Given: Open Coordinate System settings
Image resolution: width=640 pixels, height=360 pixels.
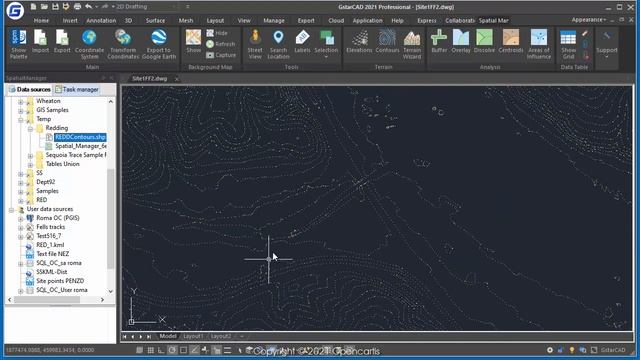Looking at the screenshot, I should click(89, 44).
